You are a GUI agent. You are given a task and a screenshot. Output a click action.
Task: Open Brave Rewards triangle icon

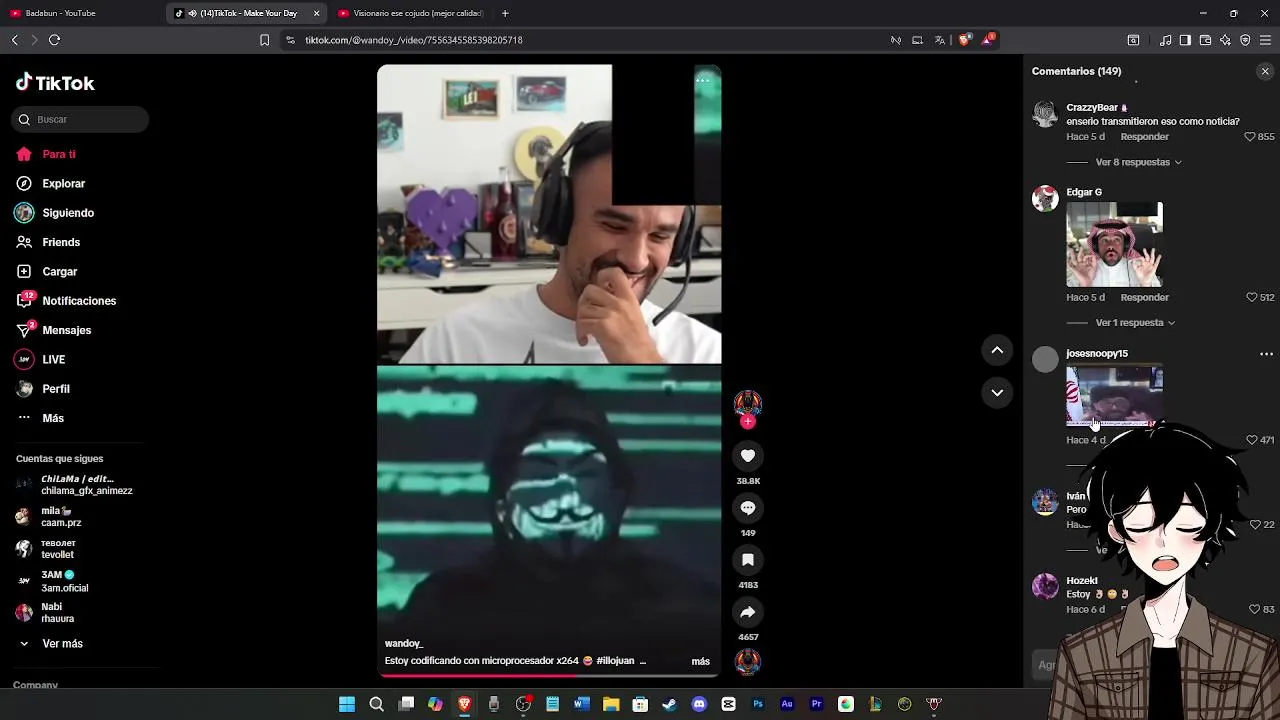point(988,40)
